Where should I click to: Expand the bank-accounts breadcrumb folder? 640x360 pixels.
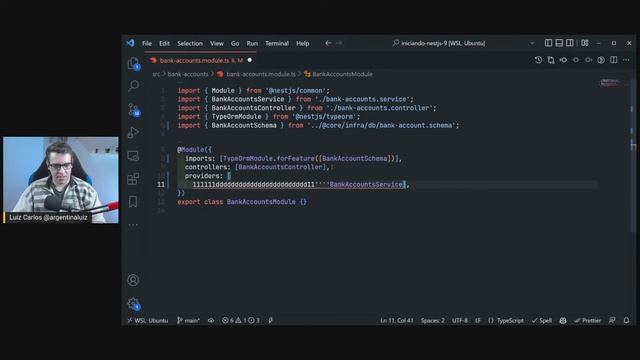tap(188, 74)
